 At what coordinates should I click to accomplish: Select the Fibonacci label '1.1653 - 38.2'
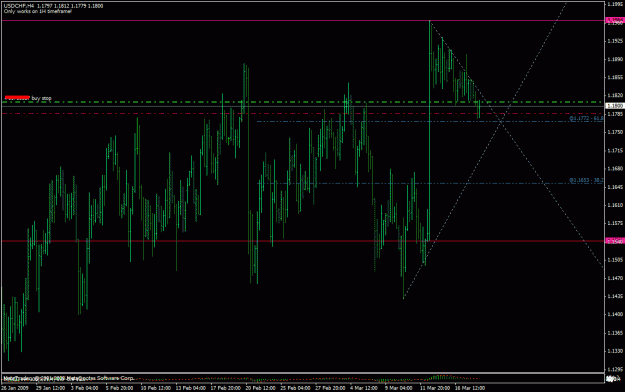click(586, 181)
